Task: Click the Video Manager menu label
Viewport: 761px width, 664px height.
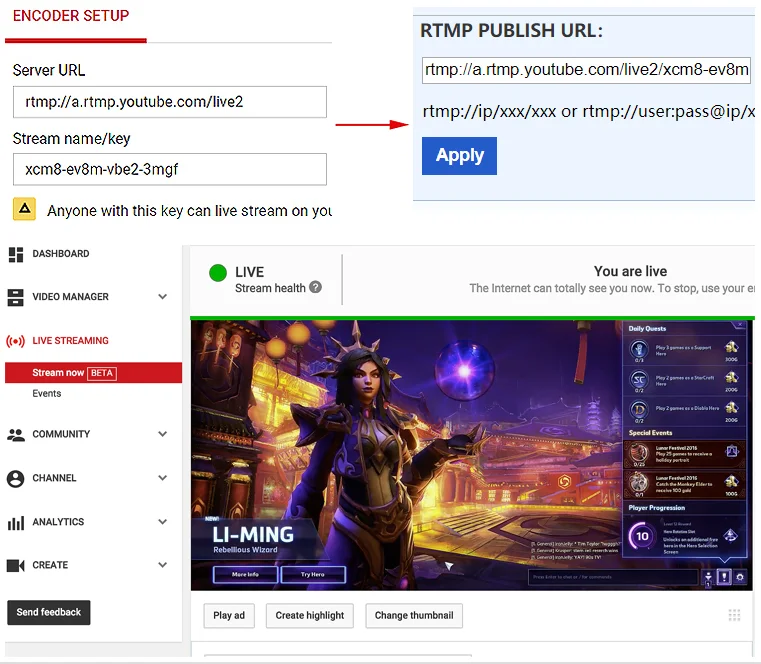Action: (70, 297)
